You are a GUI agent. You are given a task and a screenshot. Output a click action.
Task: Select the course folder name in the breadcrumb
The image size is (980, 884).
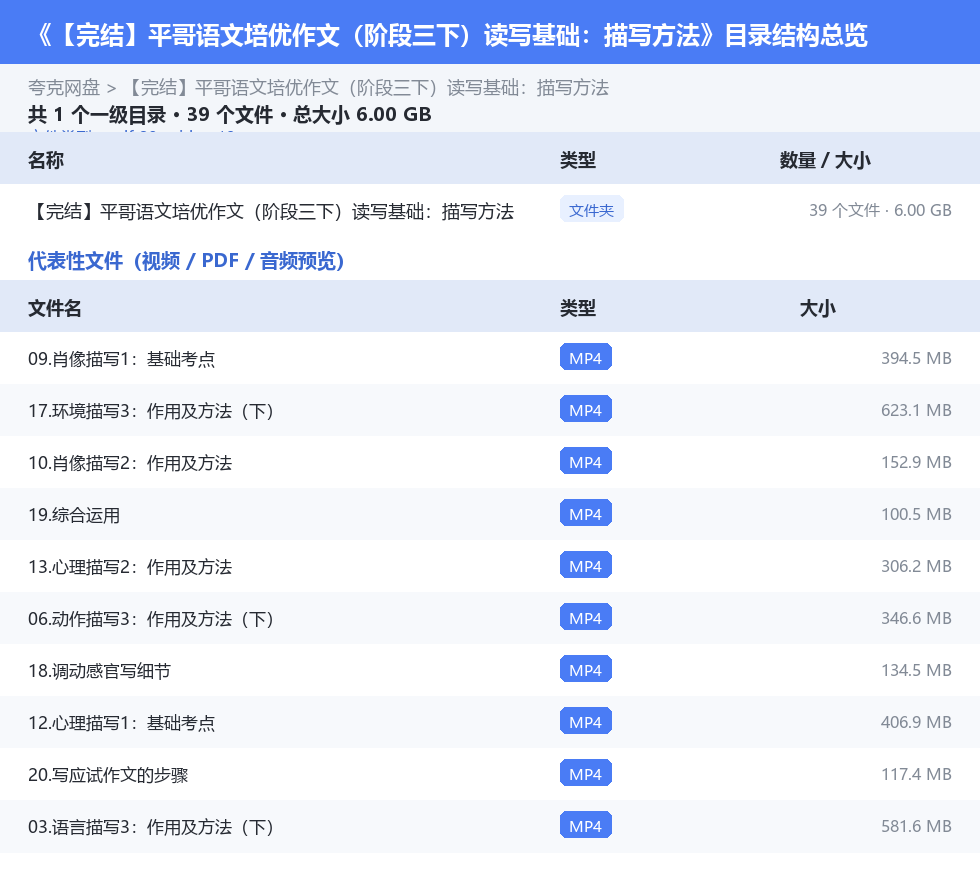pyautogui.click(x=368, y=88)
